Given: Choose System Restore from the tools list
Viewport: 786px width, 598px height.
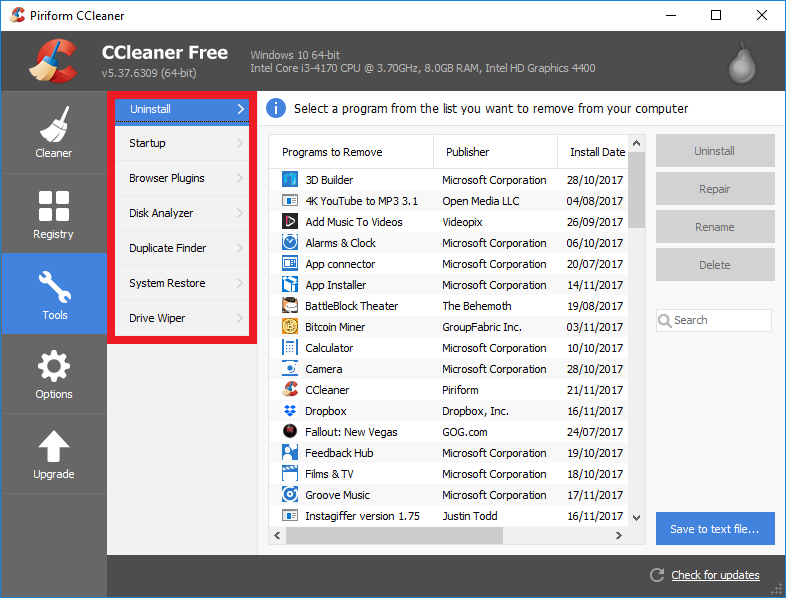Looking at the screenshot, I should pos(167,283).
